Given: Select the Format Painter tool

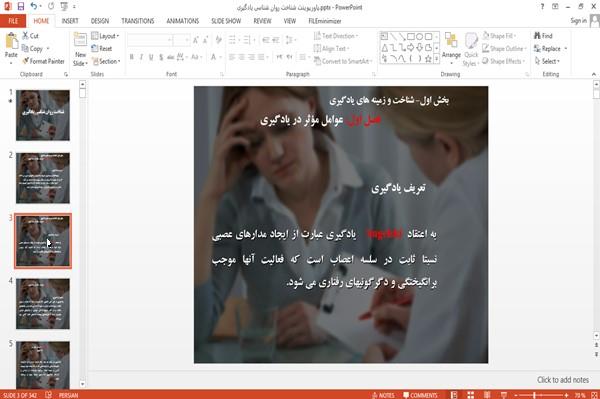Looking at the screenshot, I should pyautogui.click(x=43, y=61).
